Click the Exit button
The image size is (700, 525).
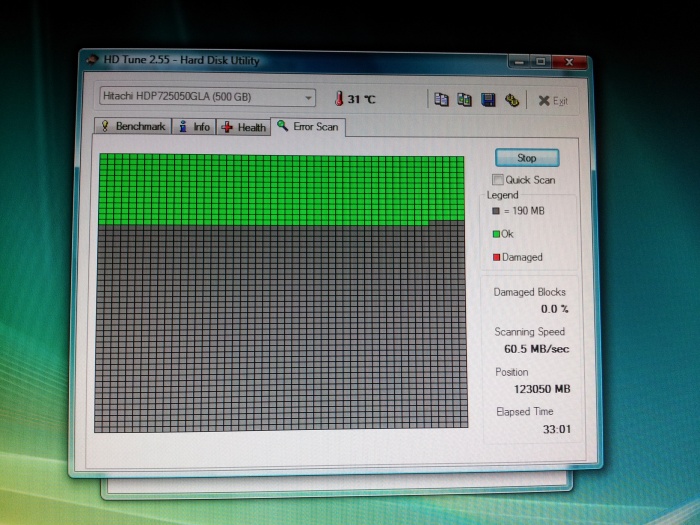point(553,101)
